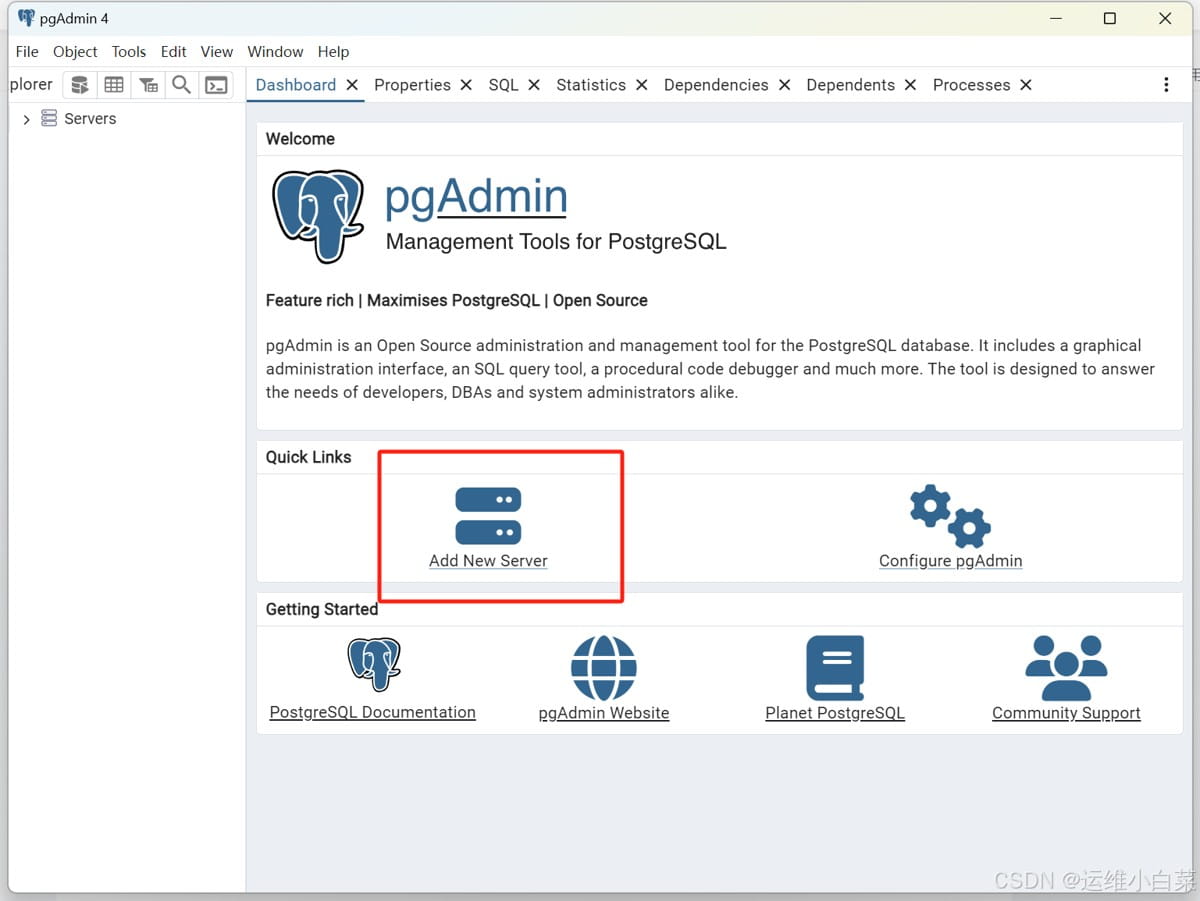Click the Configure pgAdmin gears icon
Image resolution: width=1200 pixels, height=901 pixels.
950,516
